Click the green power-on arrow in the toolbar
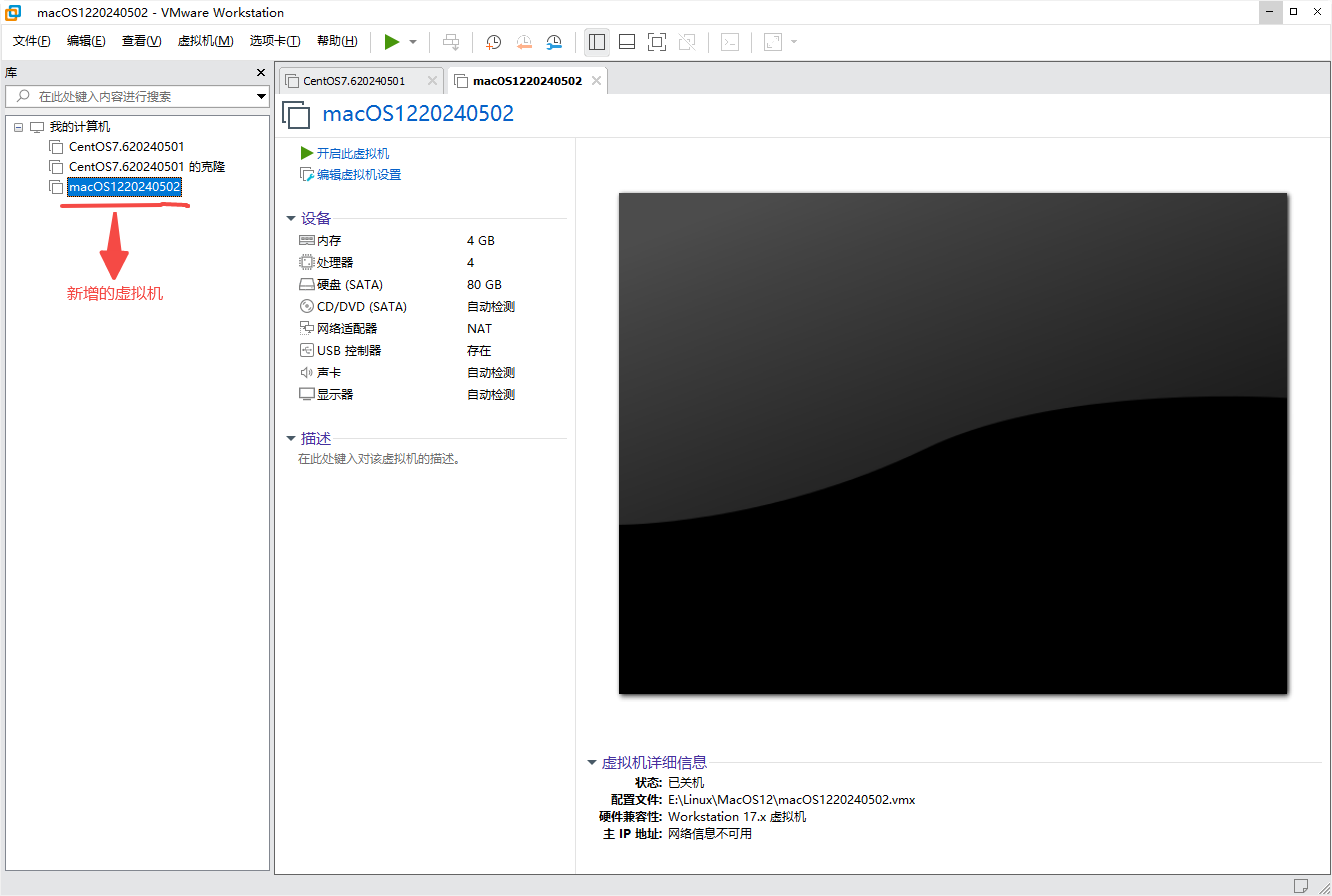The width and height of the screenshot is (1332, 896). [392, 42]
